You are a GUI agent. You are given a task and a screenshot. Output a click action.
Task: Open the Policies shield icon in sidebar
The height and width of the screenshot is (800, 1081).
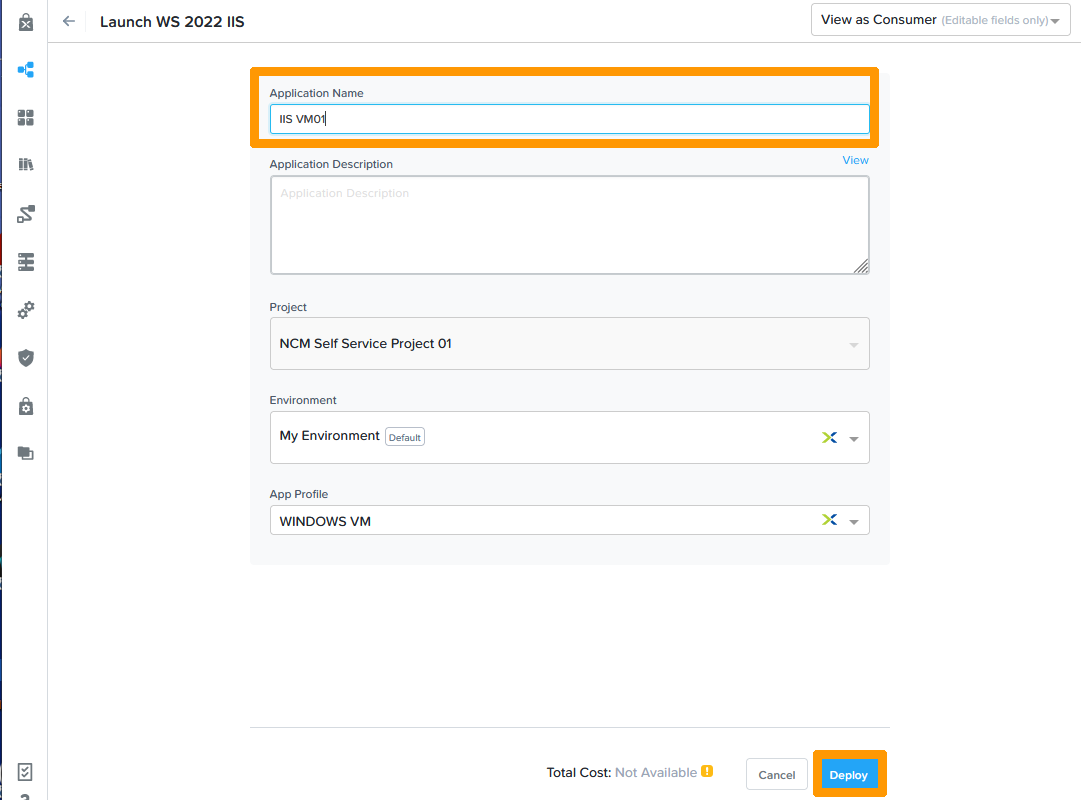pos(26,358)
